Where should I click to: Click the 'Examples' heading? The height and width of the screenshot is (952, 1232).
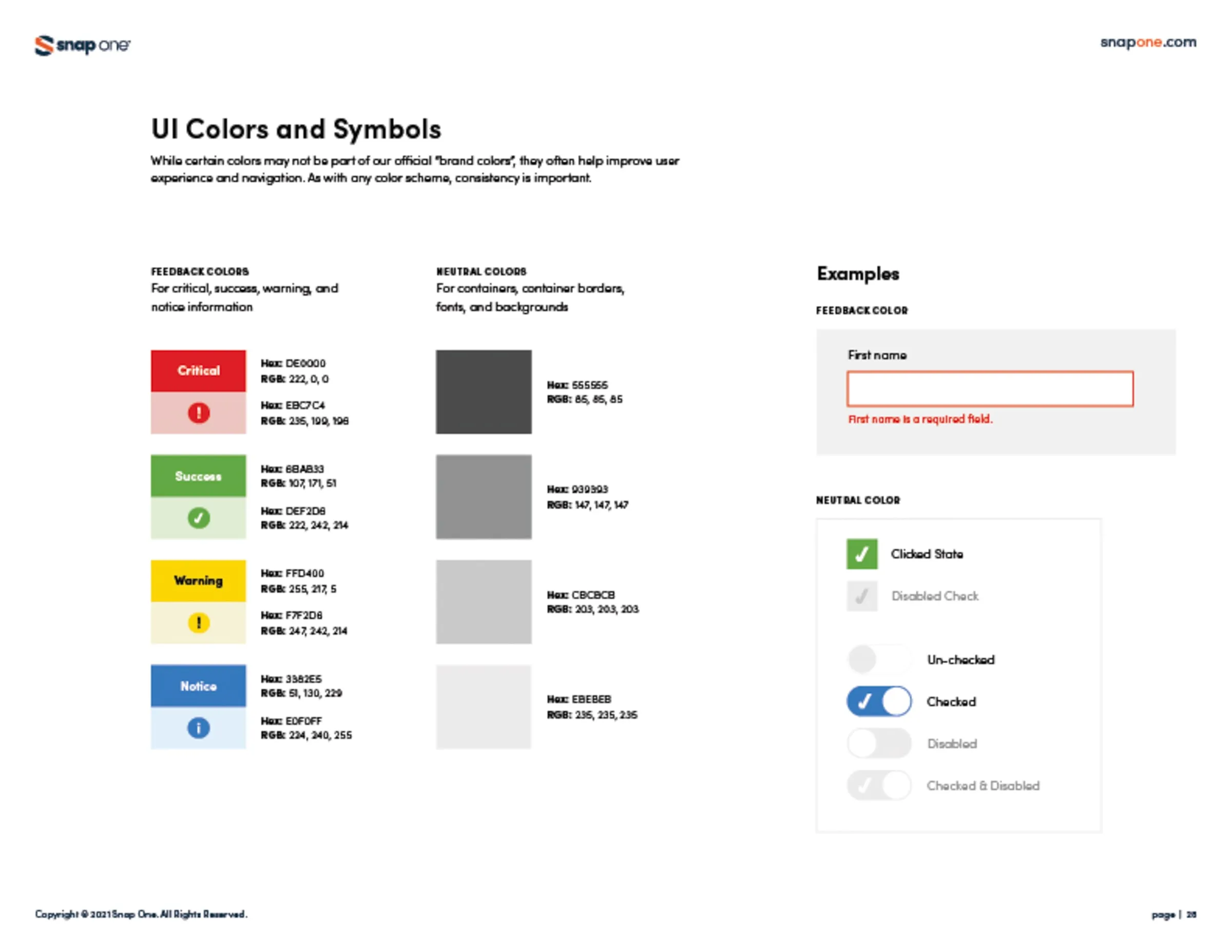(x=858, y=274)
